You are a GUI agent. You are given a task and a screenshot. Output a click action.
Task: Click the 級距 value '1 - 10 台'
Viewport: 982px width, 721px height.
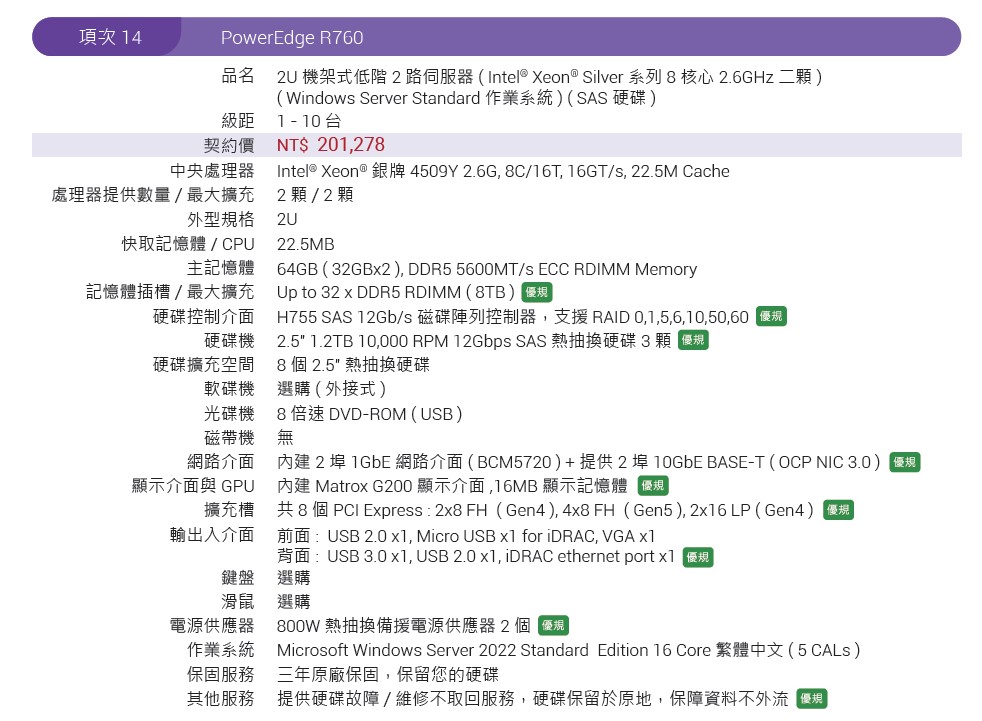(x=309, y=121)
